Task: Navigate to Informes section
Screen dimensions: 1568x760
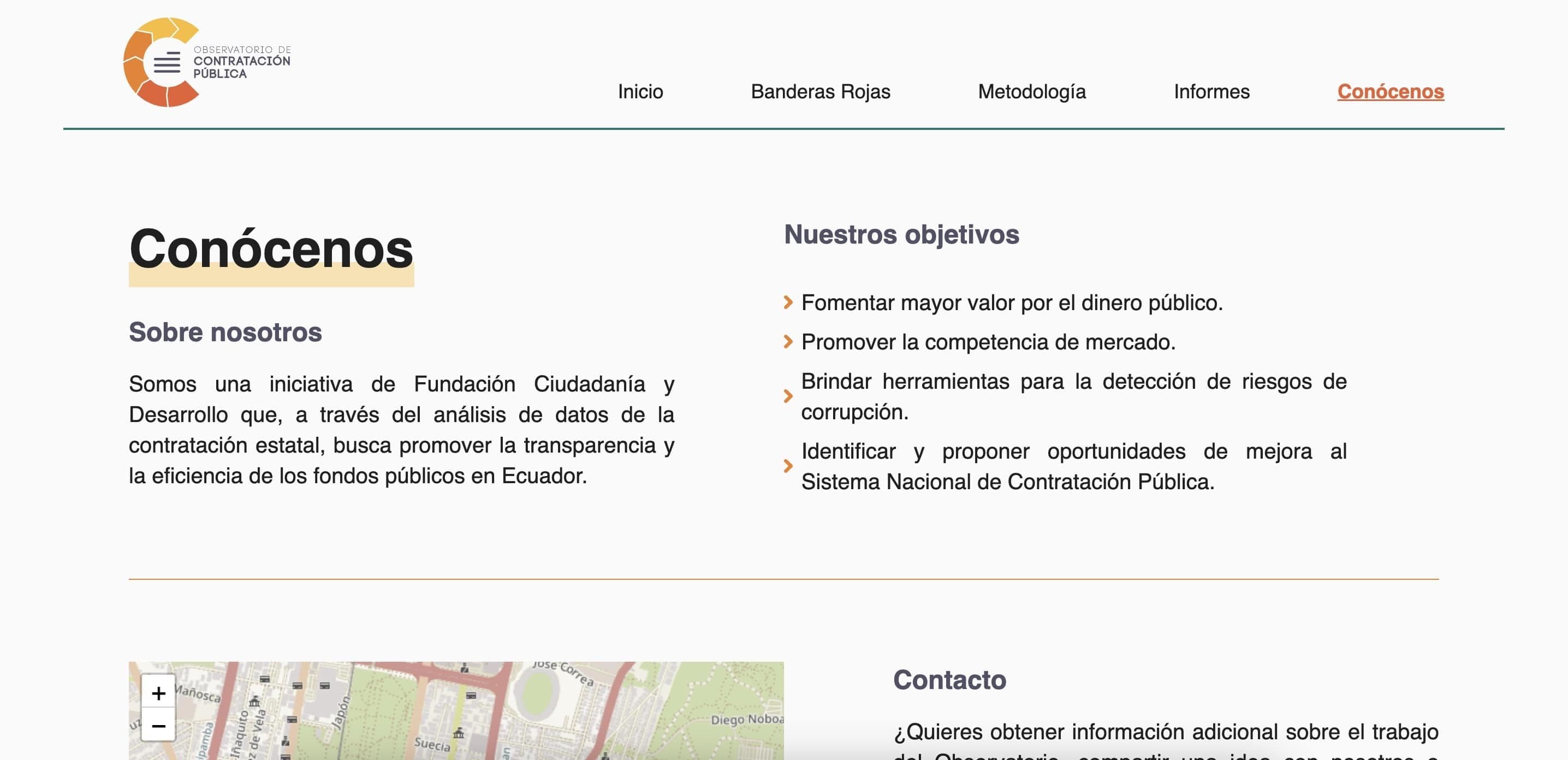Action: pyautogui.click(x=1211, y=91)
